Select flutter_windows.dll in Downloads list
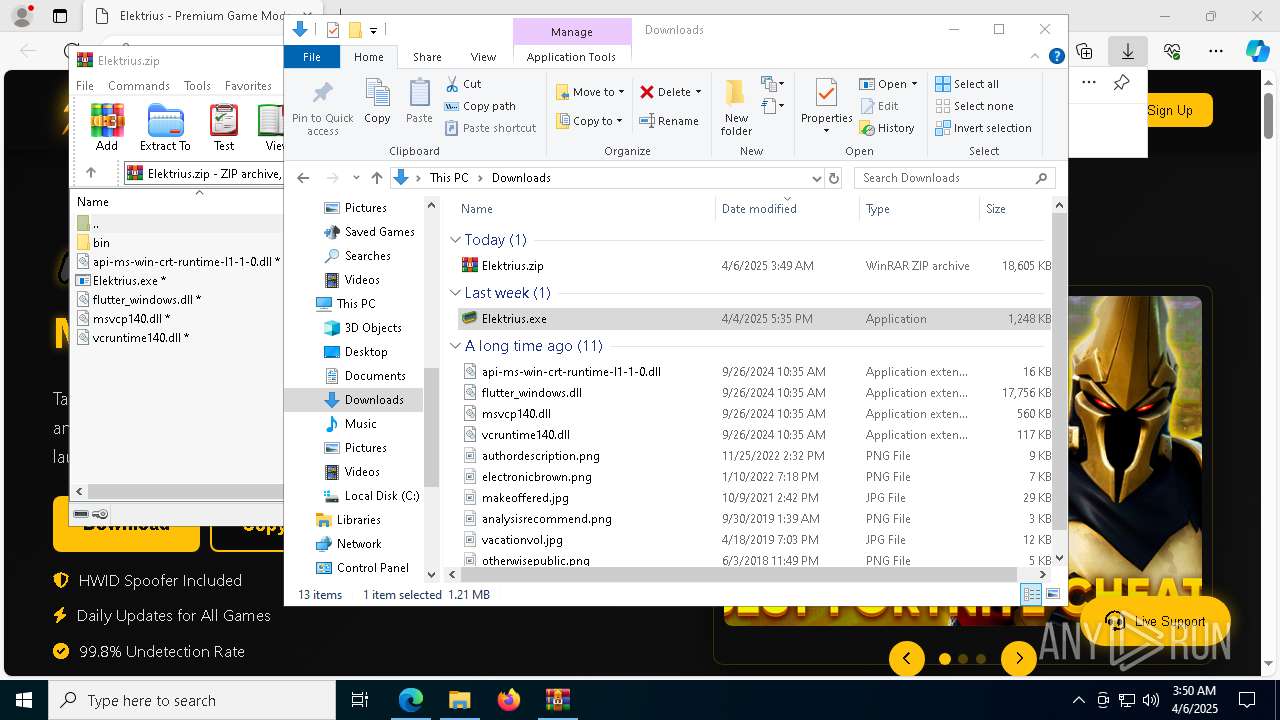The width and height of the screenshot is (1280, 720). coord(531,393)
